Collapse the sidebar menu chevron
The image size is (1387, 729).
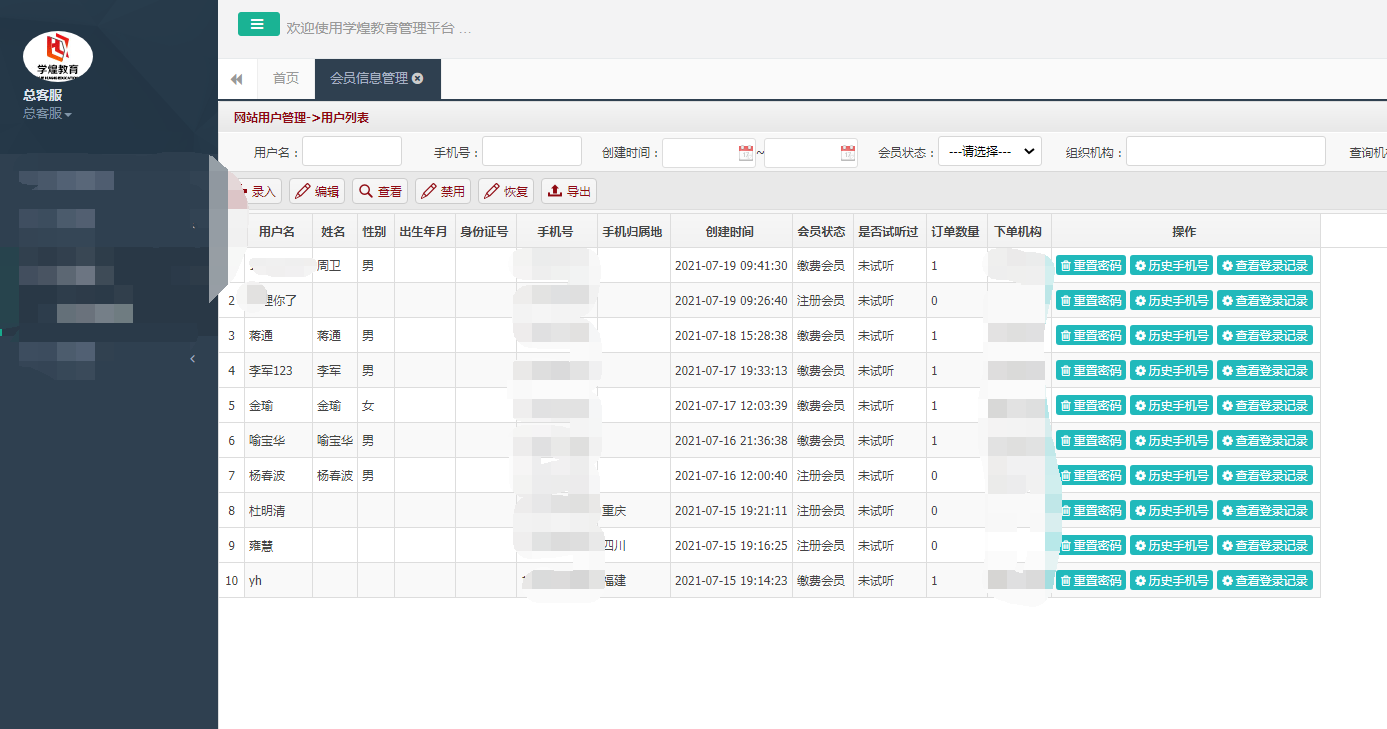click(193, 359)
